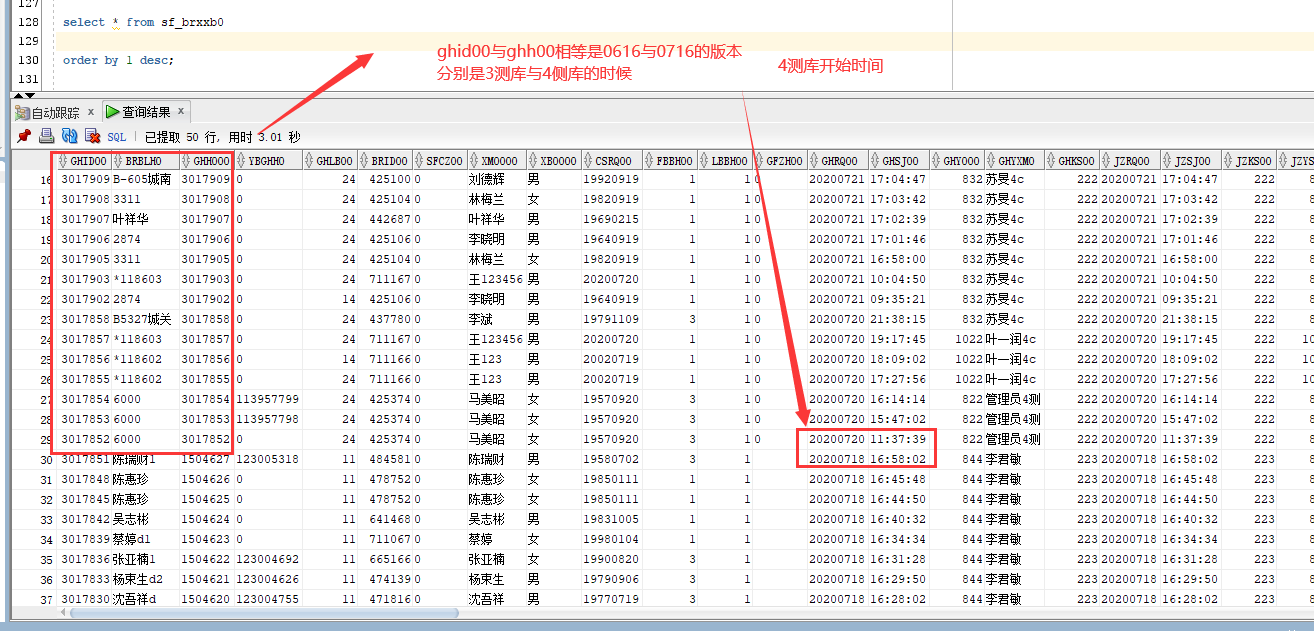Click the sort icon on GHY000 column
Image resolution: width=1314 pixels, height=631 pixels.
pos(936,160)
